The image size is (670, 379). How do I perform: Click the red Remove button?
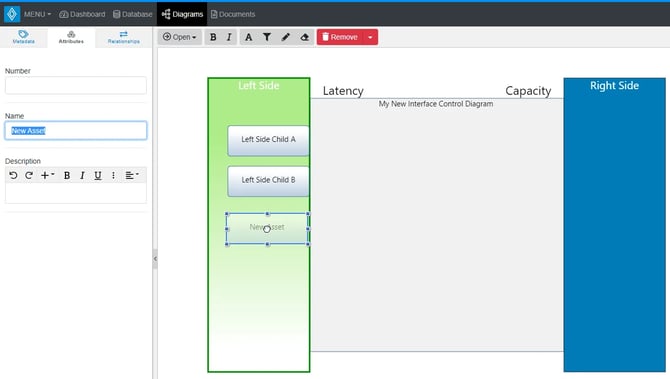(x=340, y=37)
